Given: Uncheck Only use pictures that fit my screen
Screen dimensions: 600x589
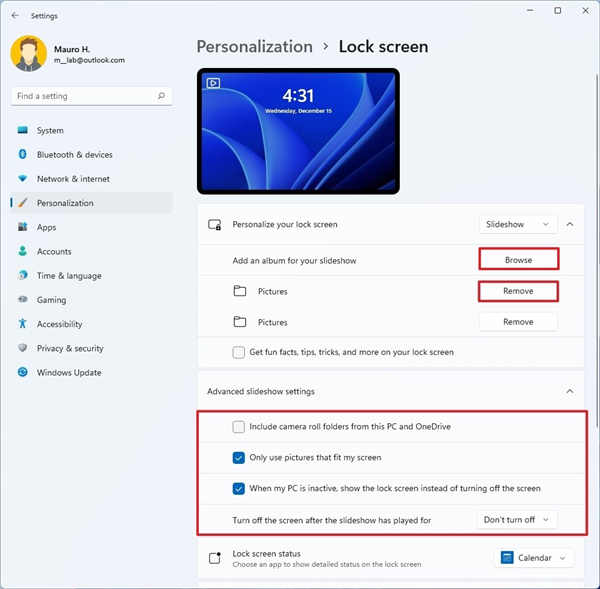Looking at the screenshot, I should coord(238,457).
